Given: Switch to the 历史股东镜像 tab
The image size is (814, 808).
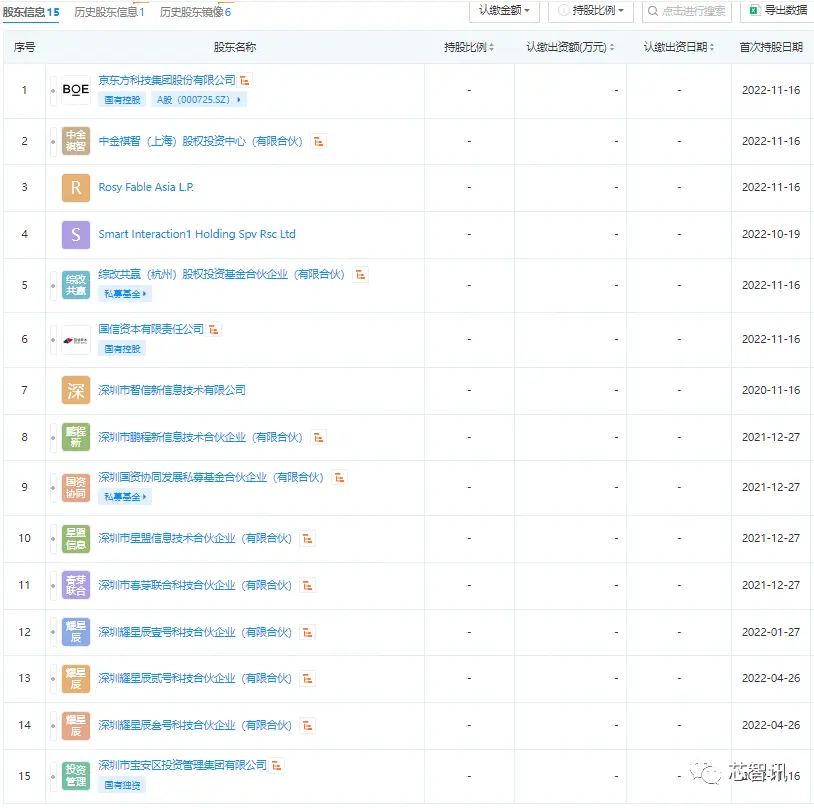Looking at the screenshot, I should [195, 11].
